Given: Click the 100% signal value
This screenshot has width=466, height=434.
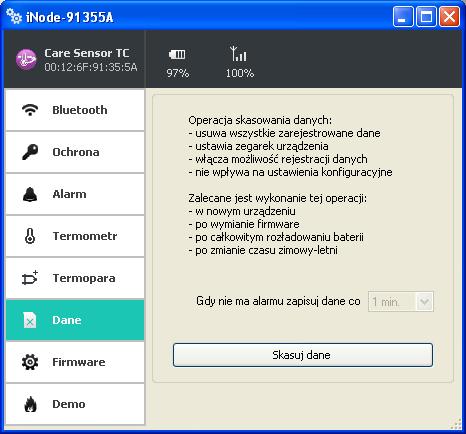Looking at the screenshot, I should [x=240, y=73].
